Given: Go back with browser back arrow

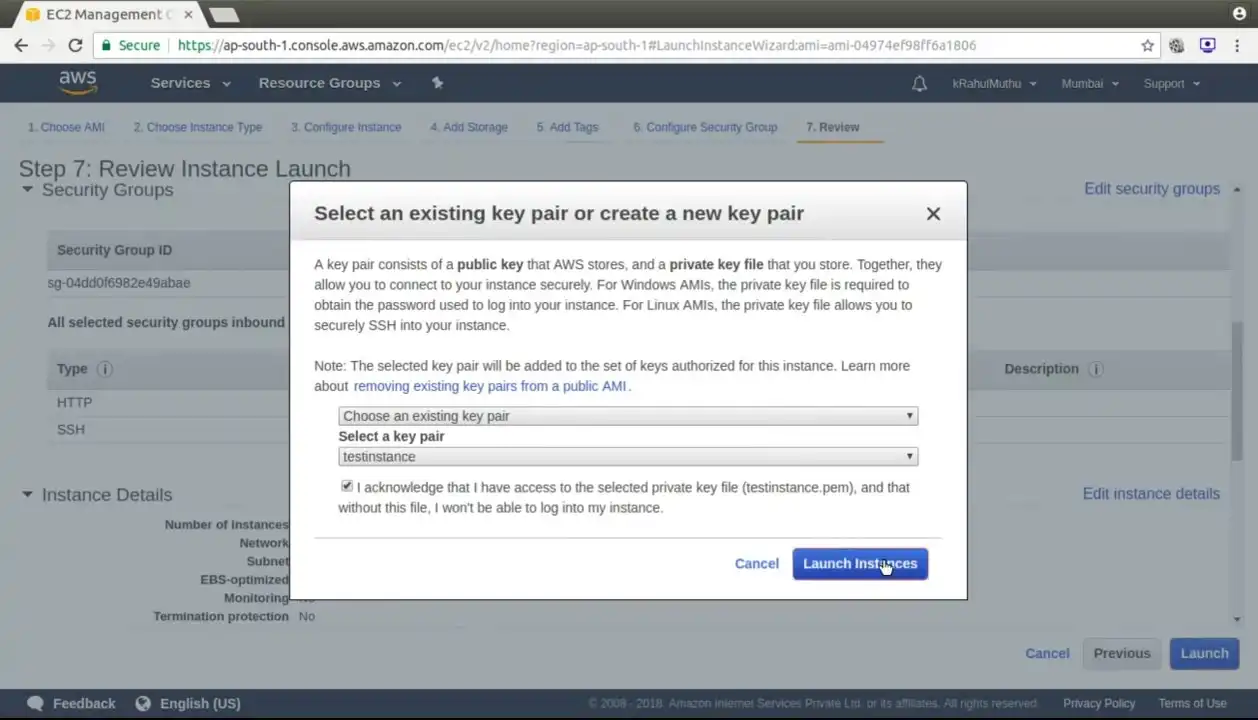Looking at the screenshot, I should (x=21, y=45).
